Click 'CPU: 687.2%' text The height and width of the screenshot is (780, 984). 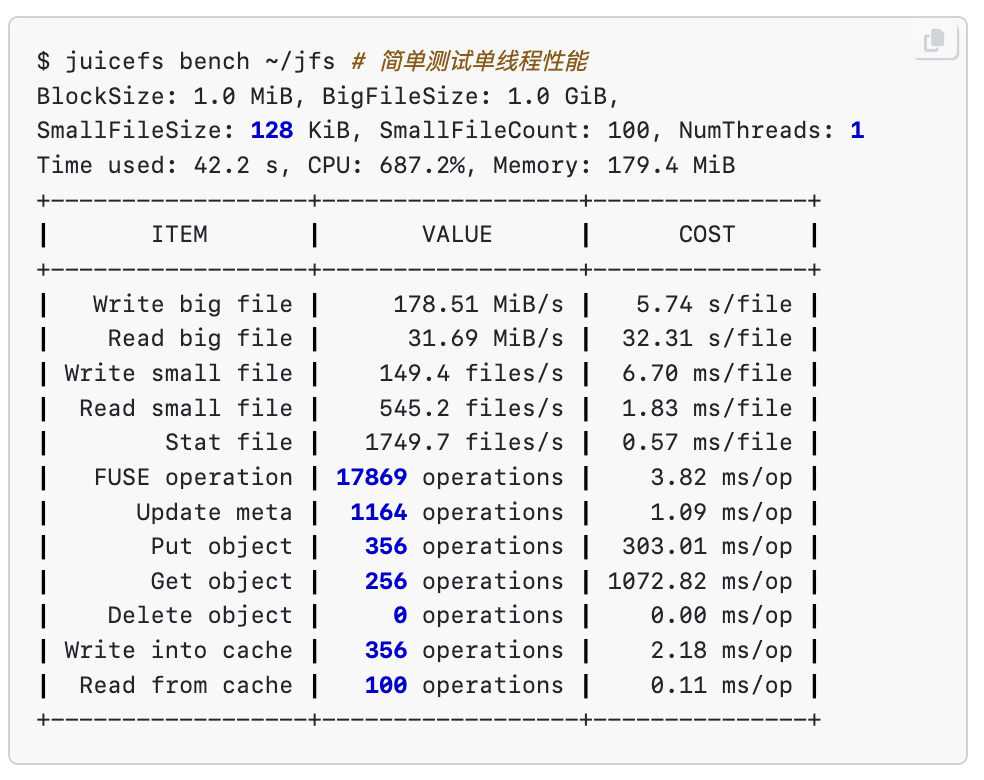385,166
